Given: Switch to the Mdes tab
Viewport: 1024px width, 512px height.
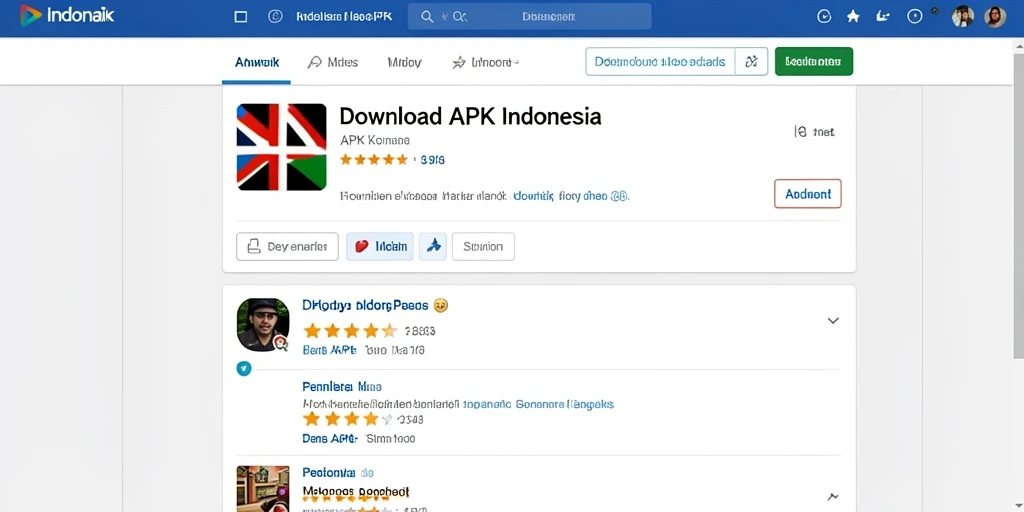Looking at the screenshot, I should tap(333, 63).
